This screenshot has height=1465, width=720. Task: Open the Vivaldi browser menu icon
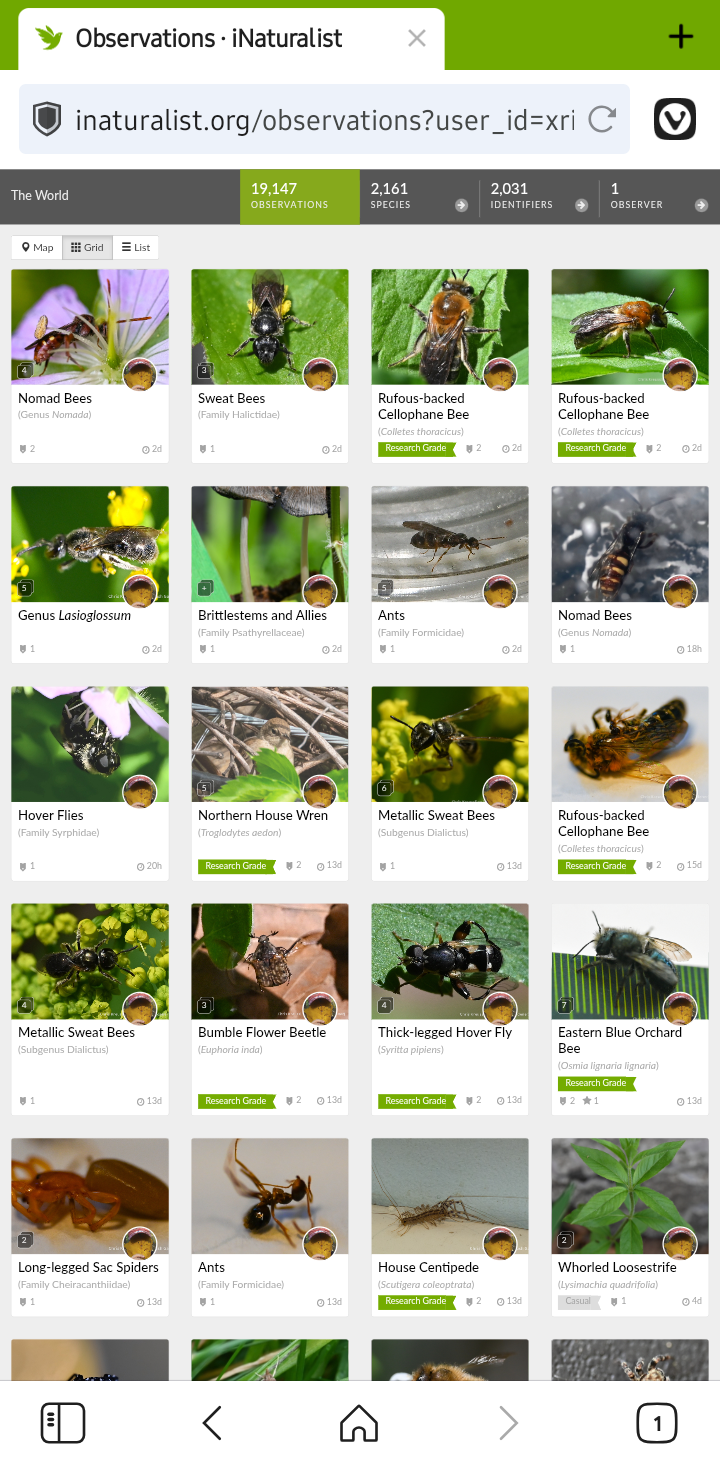point(675,119)
